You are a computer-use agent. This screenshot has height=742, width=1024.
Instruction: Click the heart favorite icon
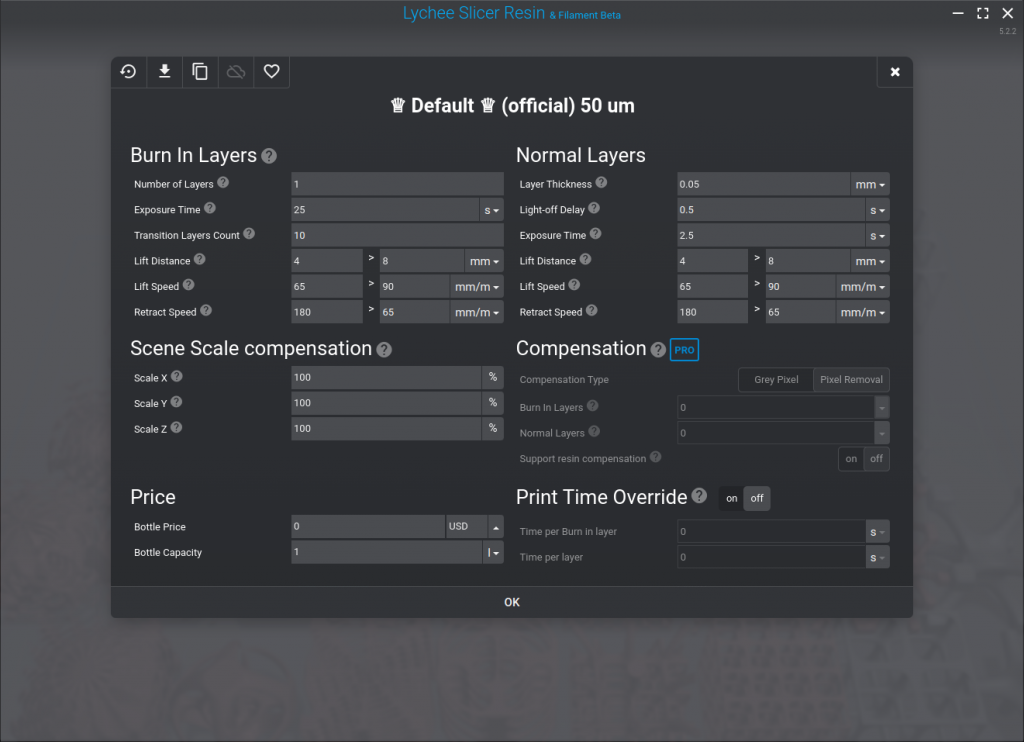click(272, 71)
